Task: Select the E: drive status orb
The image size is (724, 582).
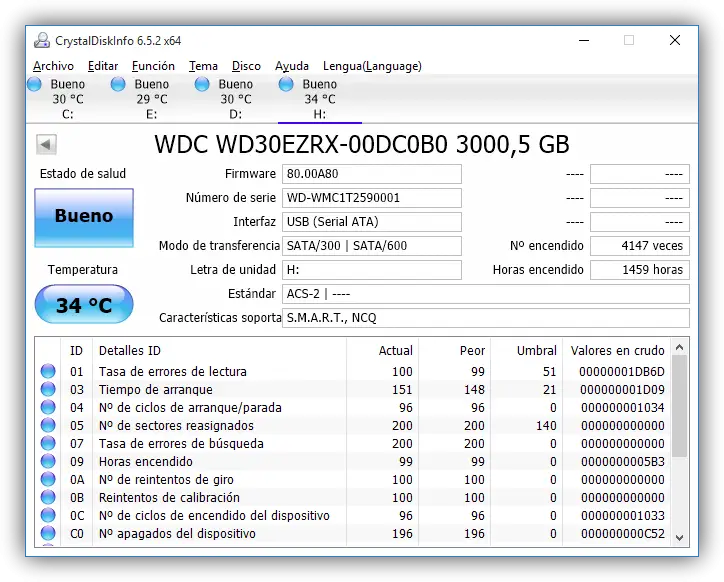Action: pyautogui.click(x=118, y=84)
